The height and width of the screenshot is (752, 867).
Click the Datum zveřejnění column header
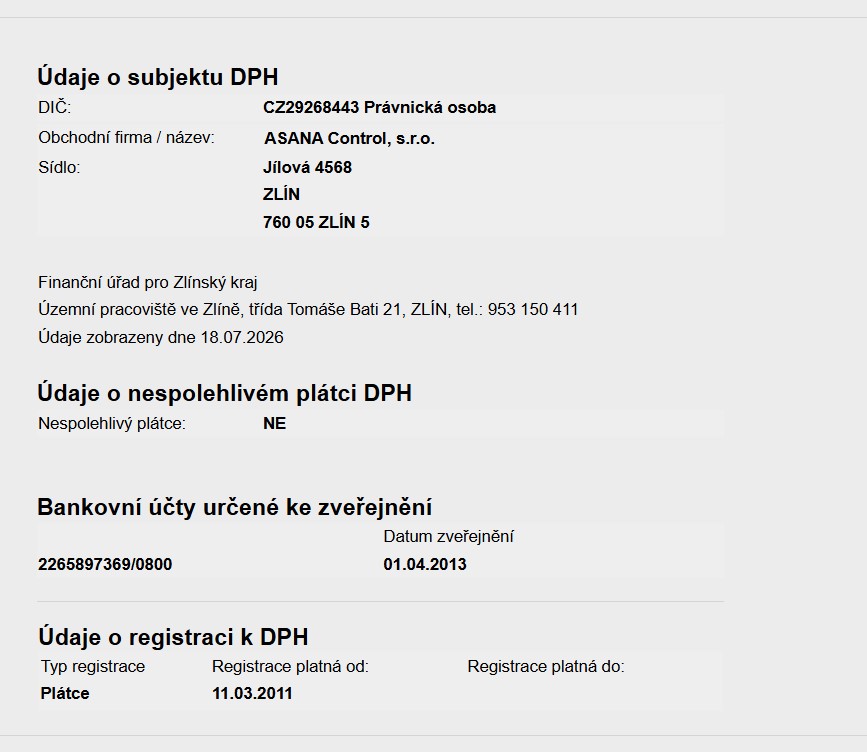(x=448, y=536)
